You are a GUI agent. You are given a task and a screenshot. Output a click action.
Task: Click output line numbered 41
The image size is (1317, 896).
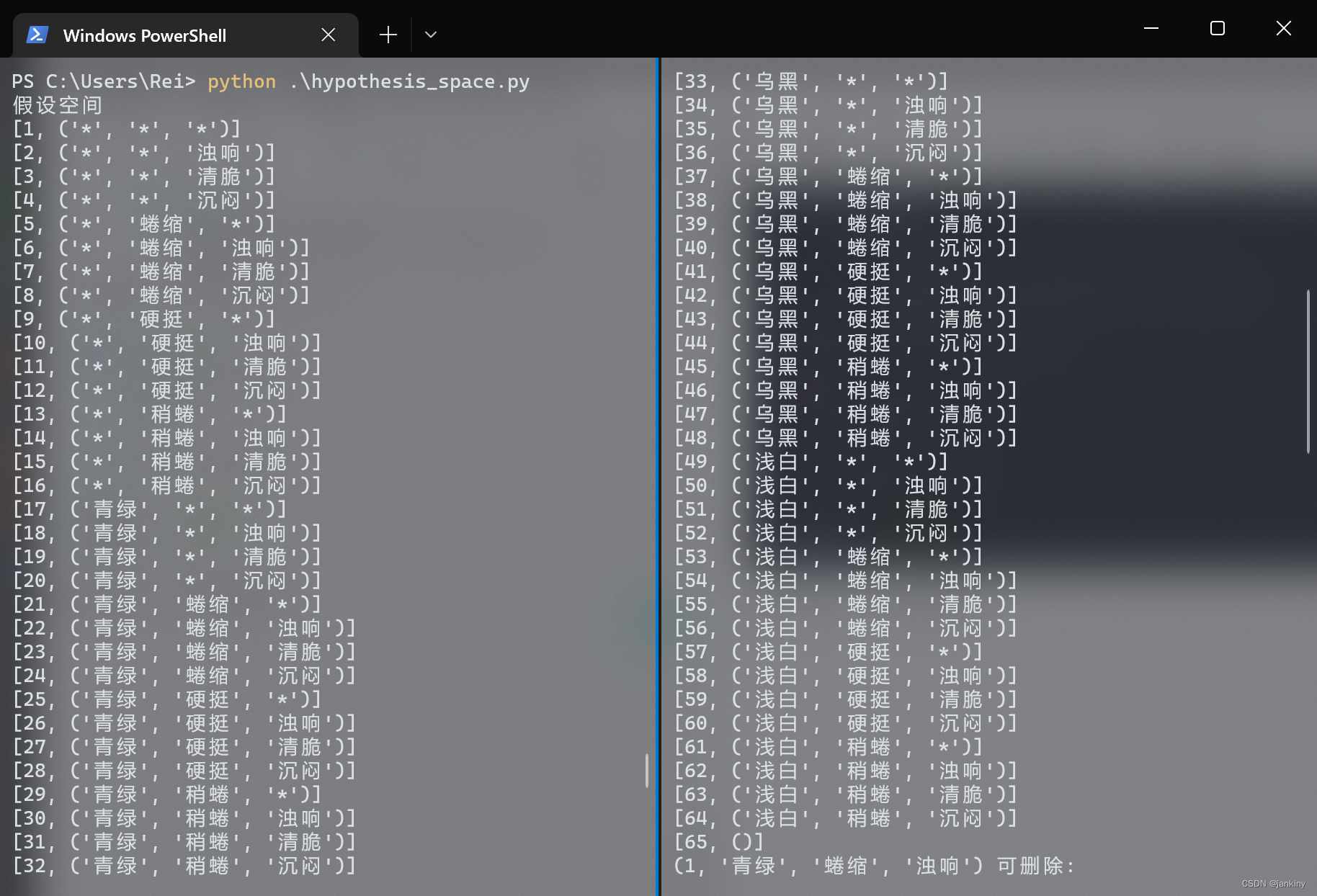pos(829,272)
